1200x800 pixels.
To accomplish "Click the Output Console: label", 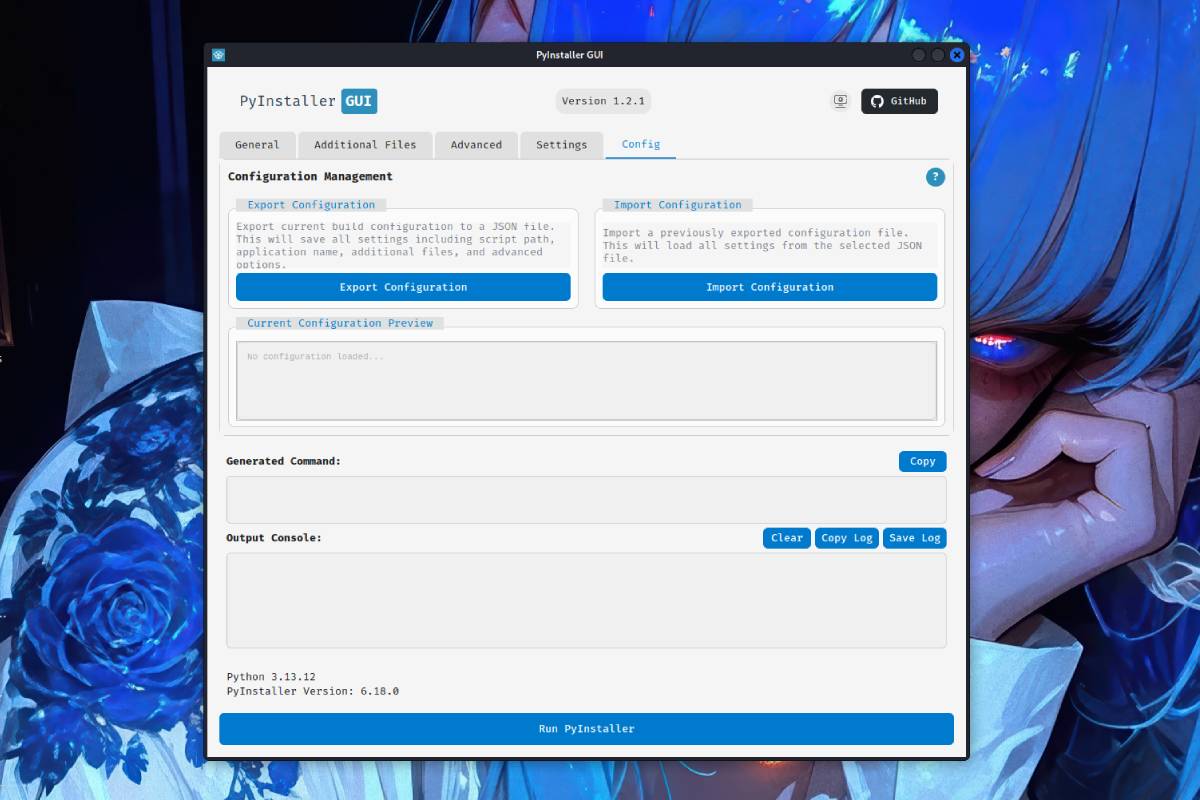I will click(x=274, y=538).
